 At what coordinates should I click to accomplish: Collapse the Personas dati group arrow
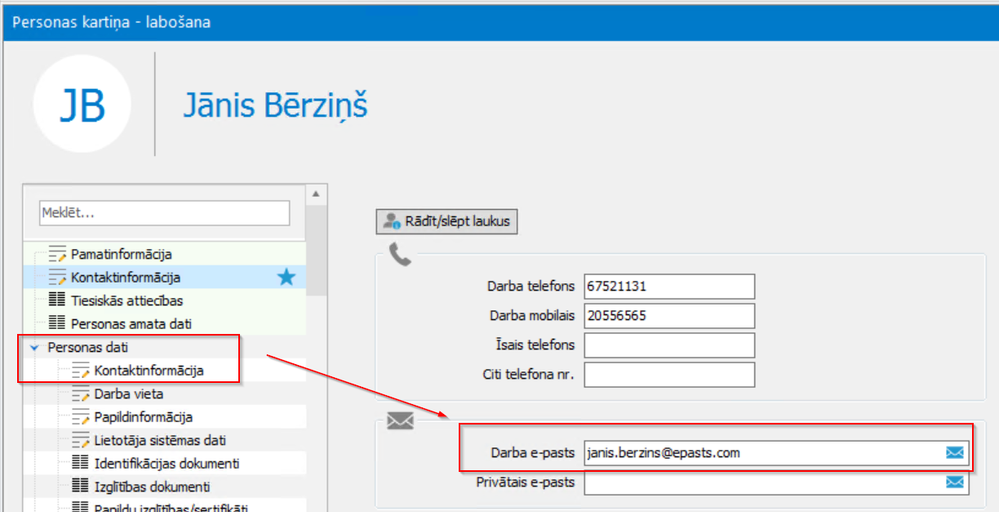34,348
